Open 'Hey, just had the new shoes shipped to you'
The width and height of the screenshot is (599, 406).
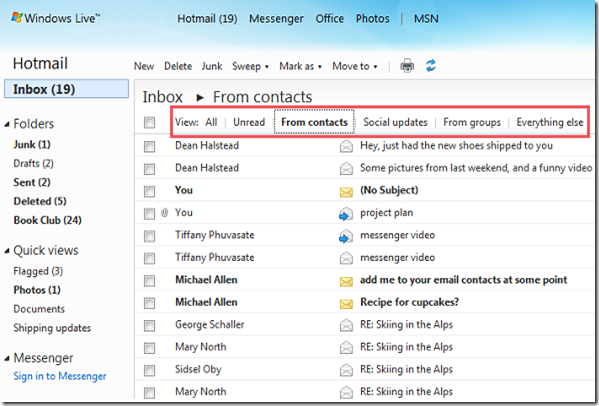click(x=456, y=146)
